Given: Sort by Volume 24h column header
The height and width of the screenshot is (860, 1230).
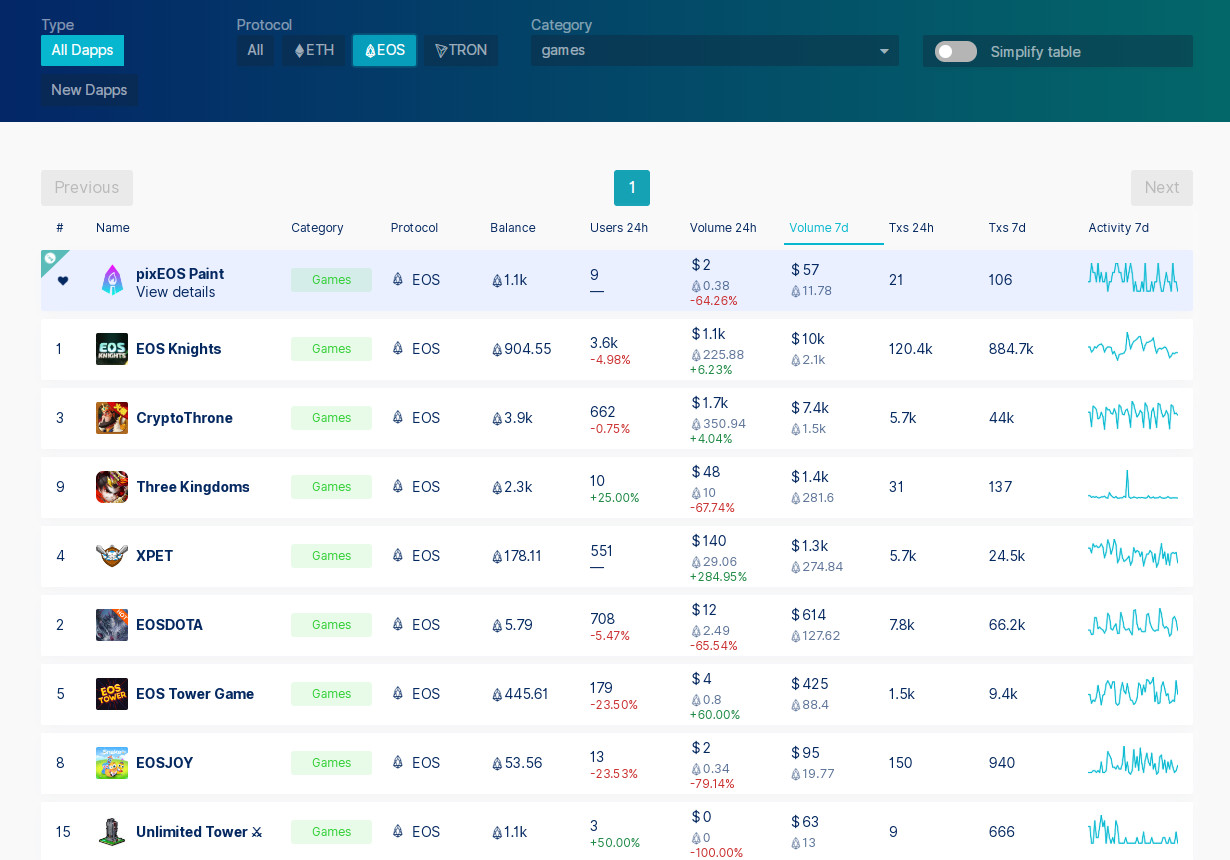Looking at the screenshot, I should (723, 228).
